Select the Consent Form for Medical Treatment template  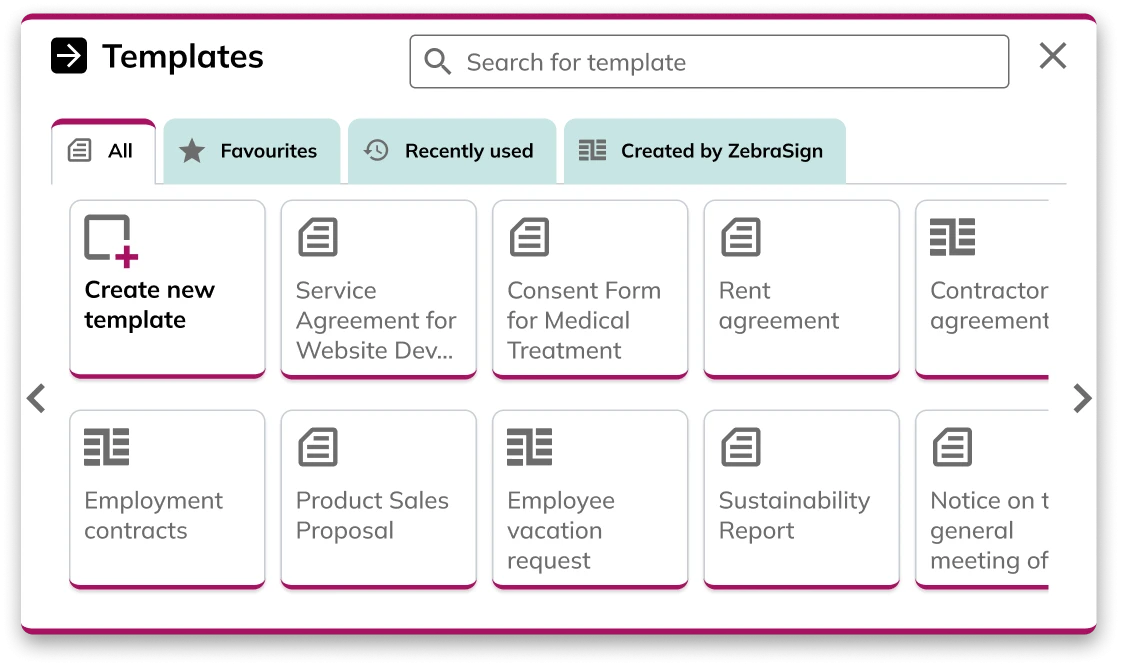click(589, 288)
